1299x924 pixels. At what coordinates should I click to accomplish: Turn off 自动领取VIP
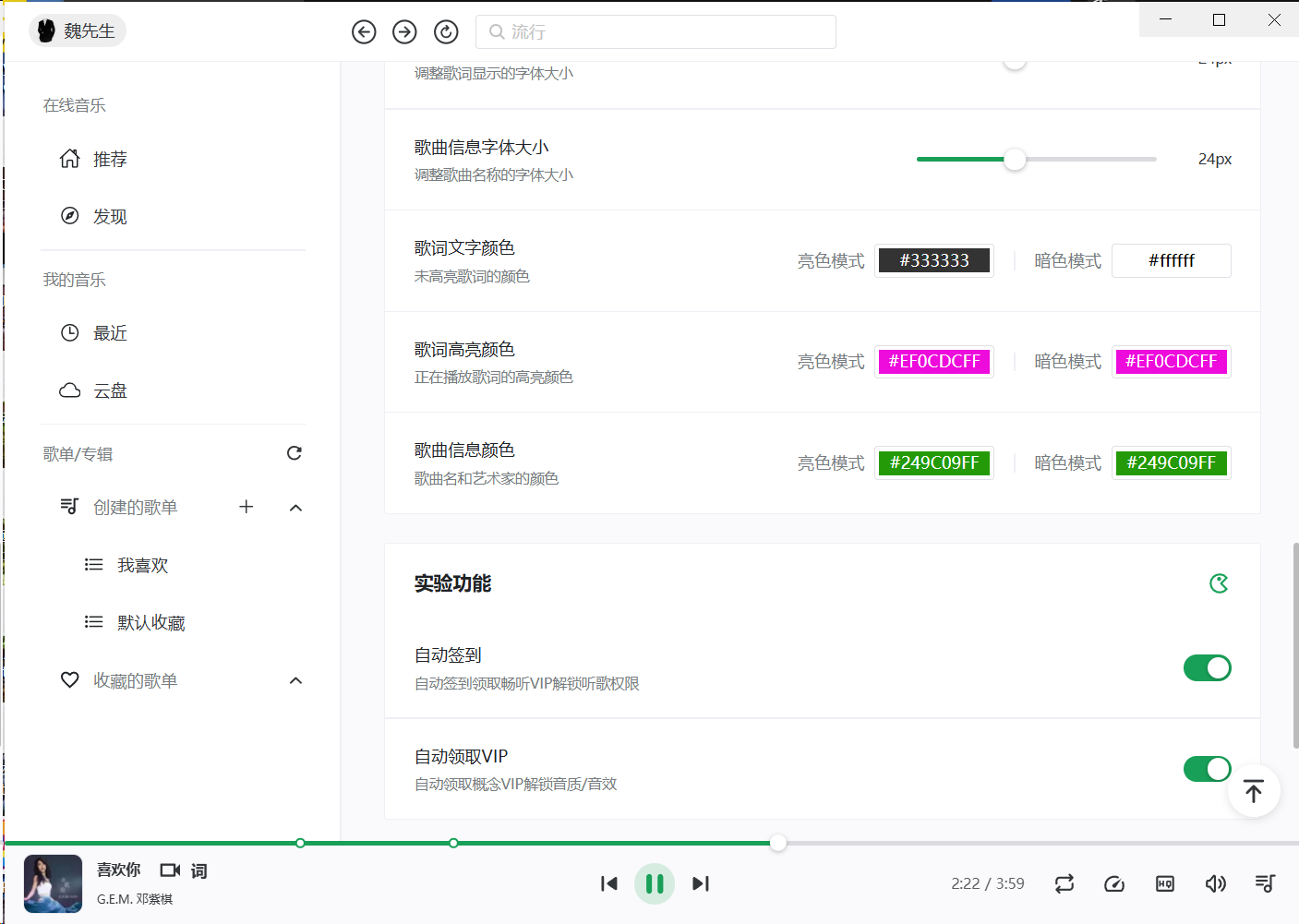(1208, 769)
